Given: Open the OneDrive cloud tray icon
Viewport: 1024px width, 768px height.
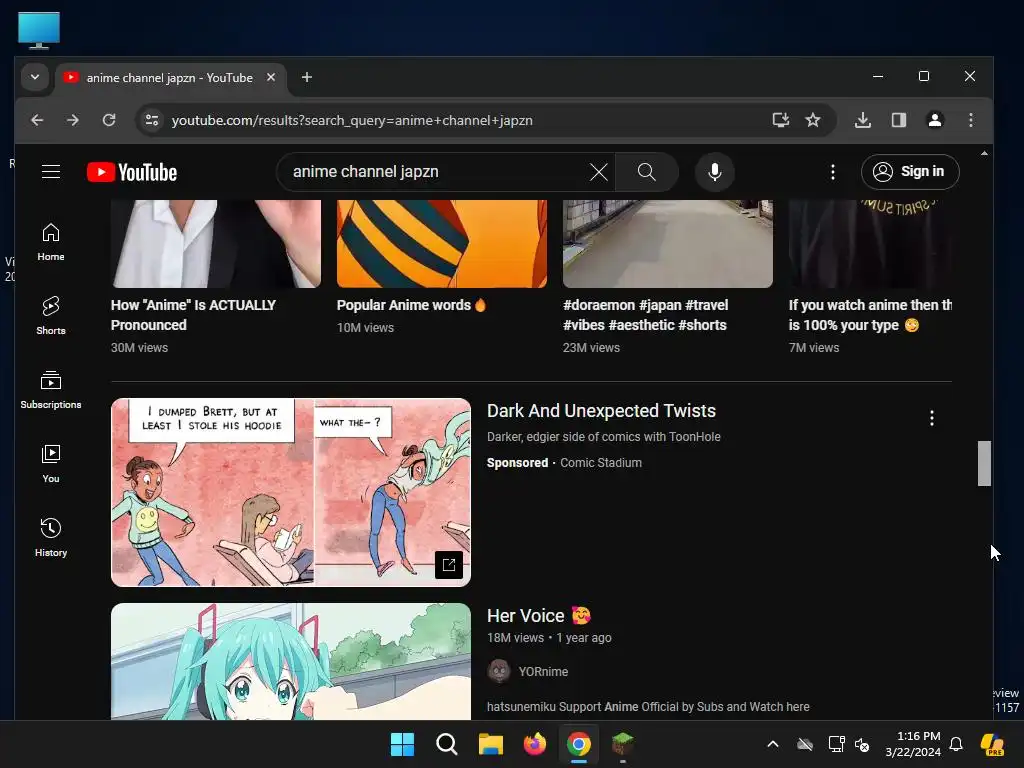Looking at the screenshot, I should 805,744.
